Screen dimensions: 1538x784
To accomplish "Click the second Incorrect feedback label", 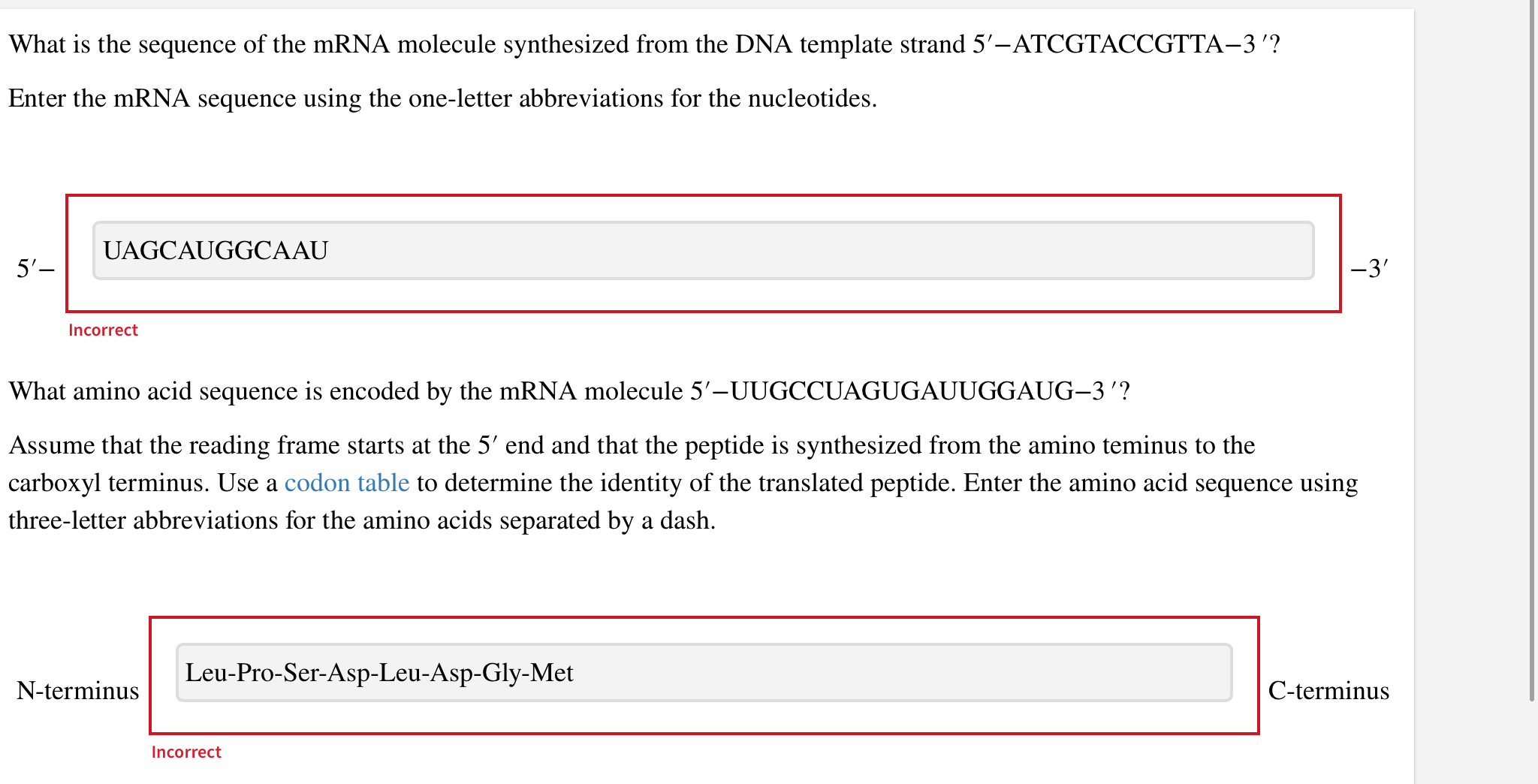I will coord(185,752).
